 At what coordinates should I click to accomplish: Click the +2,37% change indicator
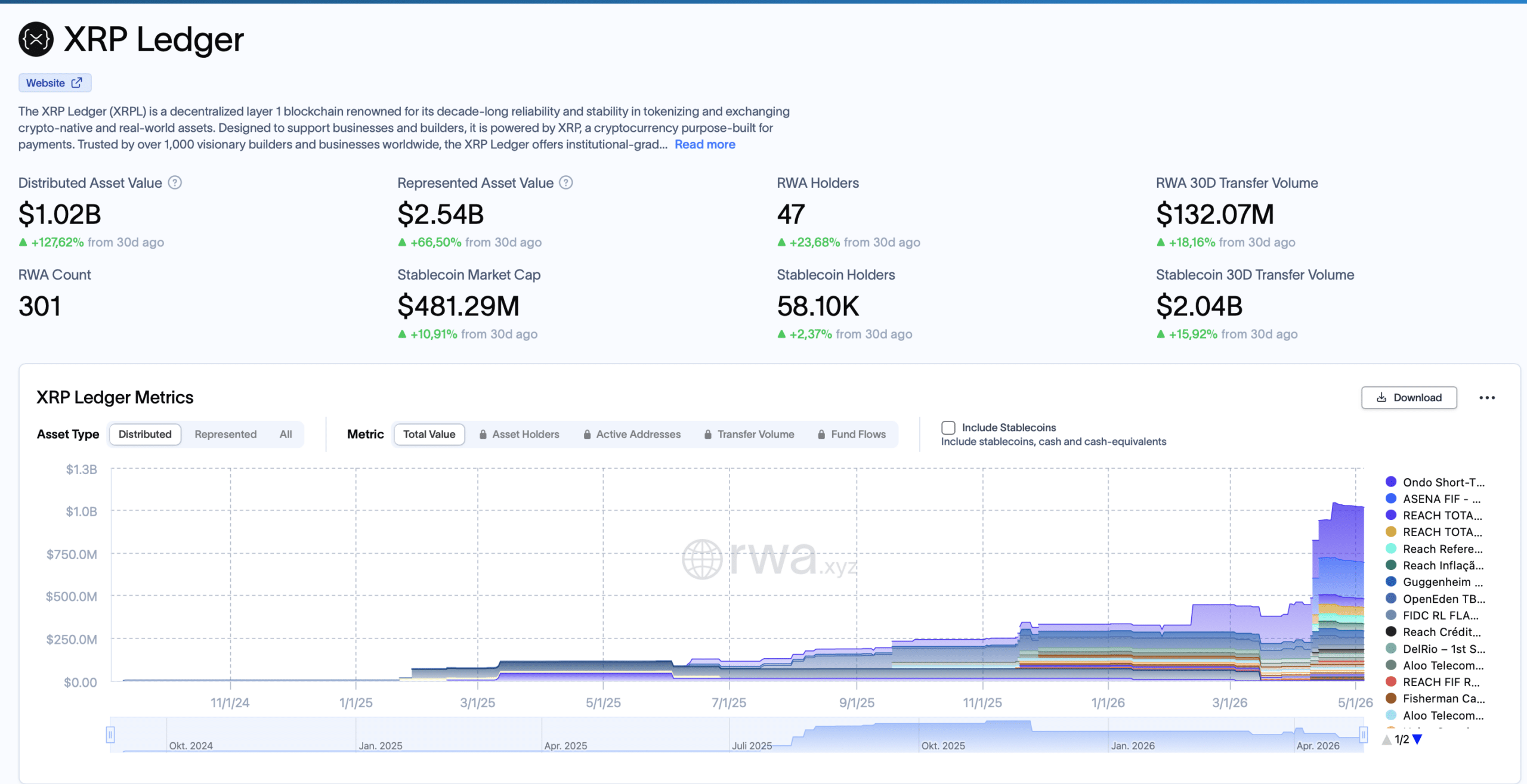coord(805,334)
